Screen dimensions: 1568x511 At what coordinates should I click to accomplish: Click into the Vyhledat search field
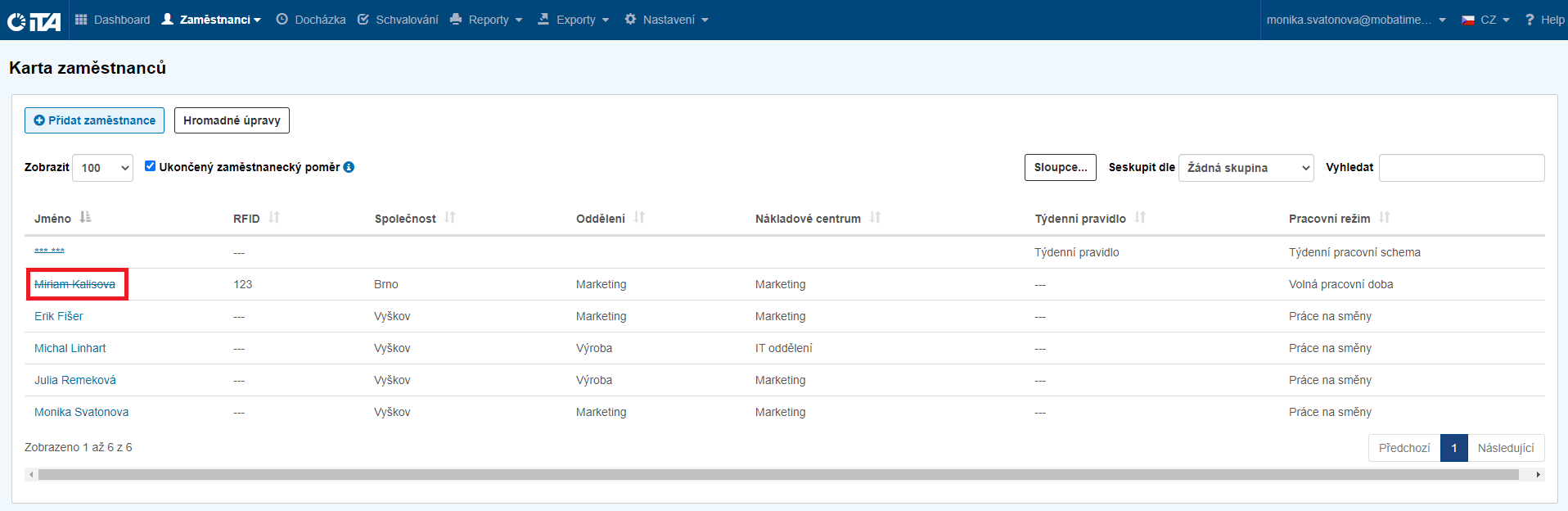1461,168
